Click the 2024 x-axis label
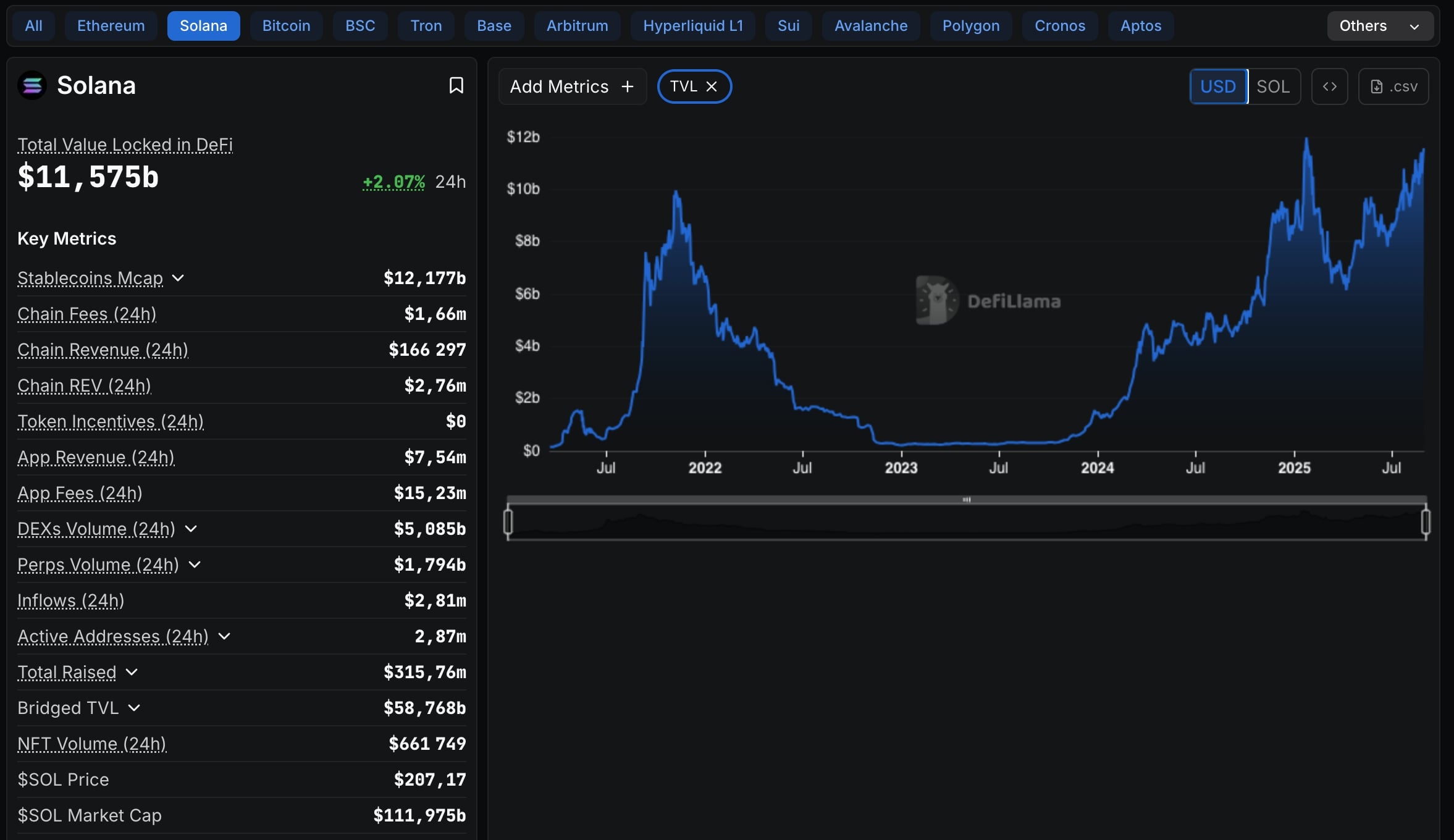The width and height of the screenshot is (1454, 840). point(1097,468)
